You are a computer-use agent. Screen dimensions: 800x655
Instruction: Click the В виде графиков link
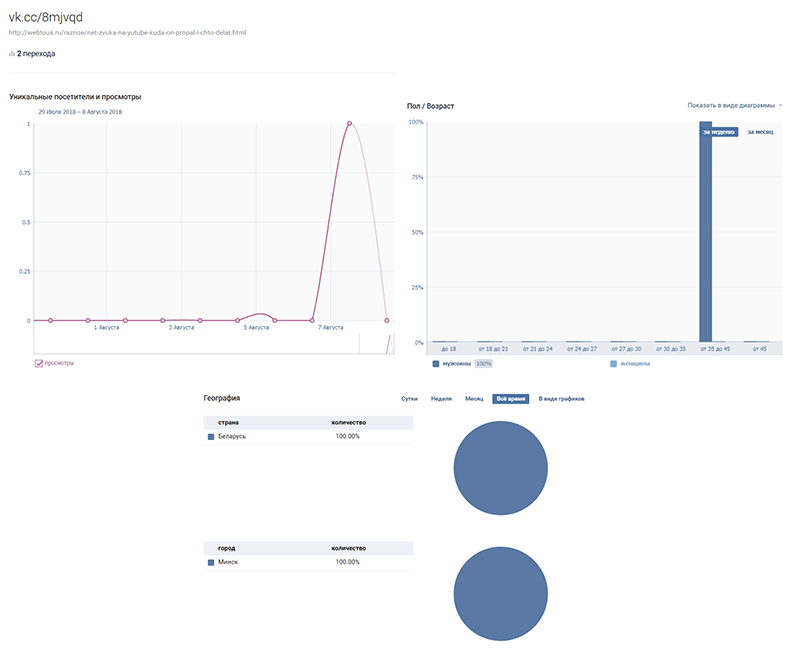pos(561,399)
